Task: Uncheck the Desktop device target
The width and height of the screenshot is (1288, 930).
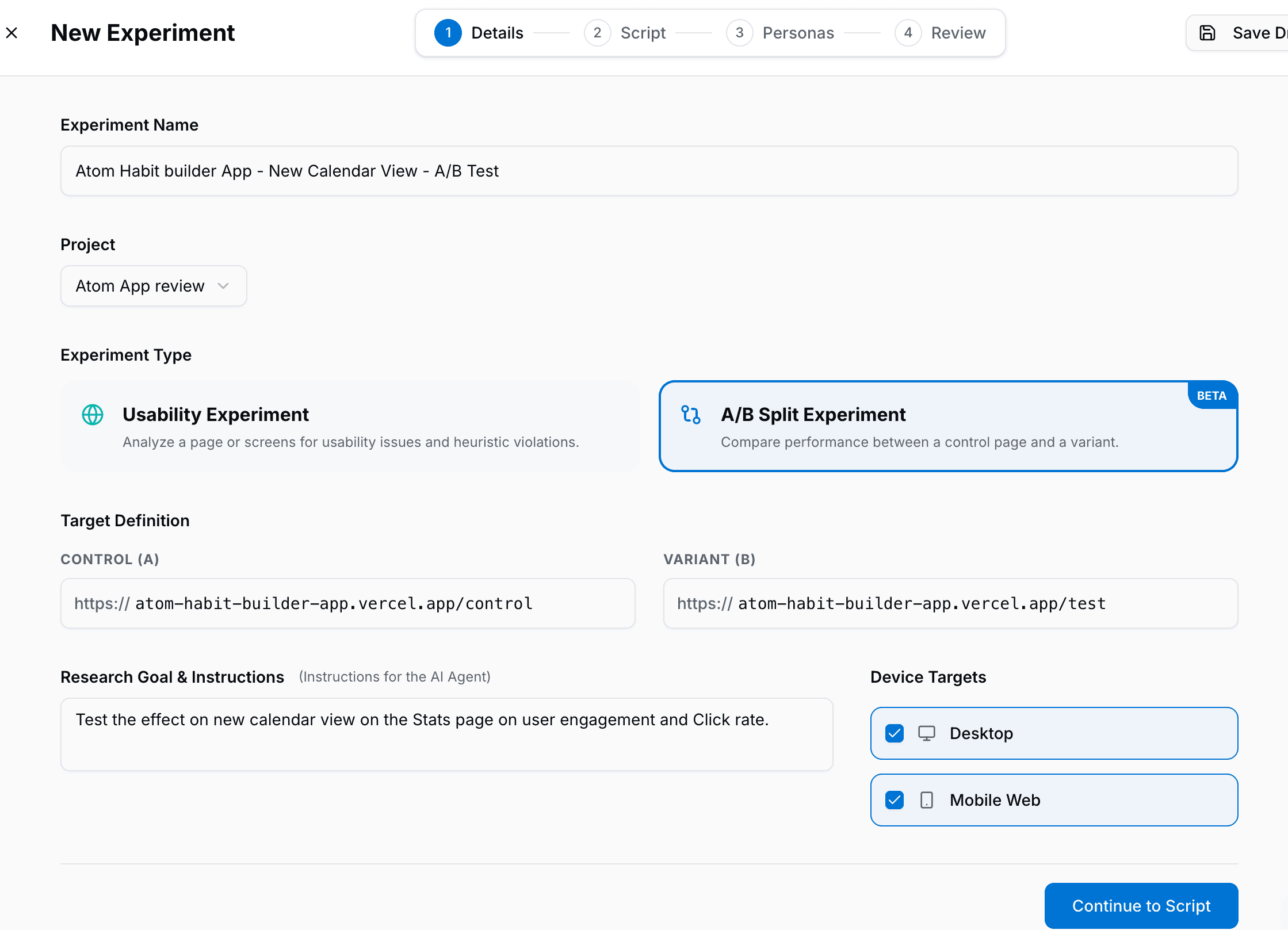Action: (894, 733)
